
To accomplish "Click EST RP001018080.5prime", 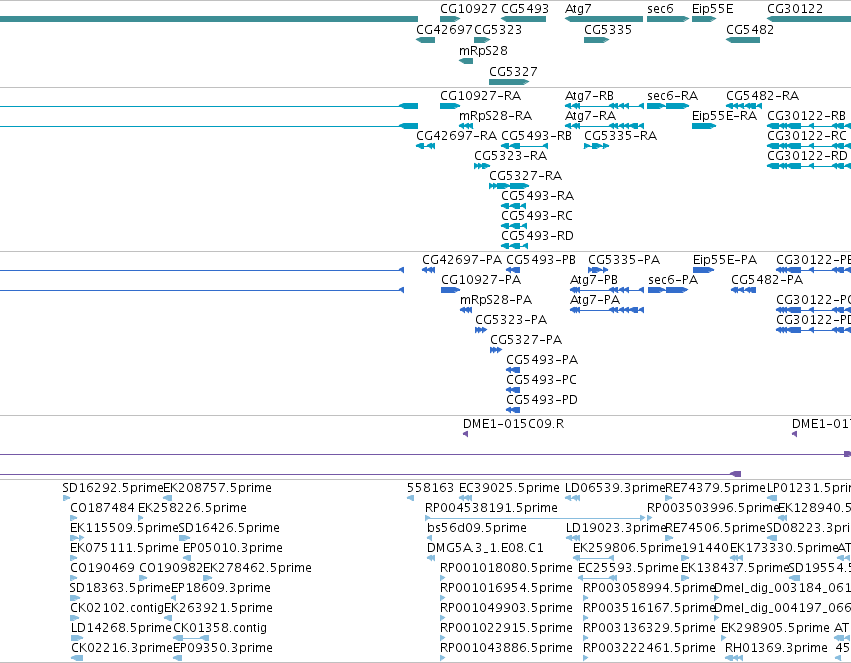I will pos(506,569).
